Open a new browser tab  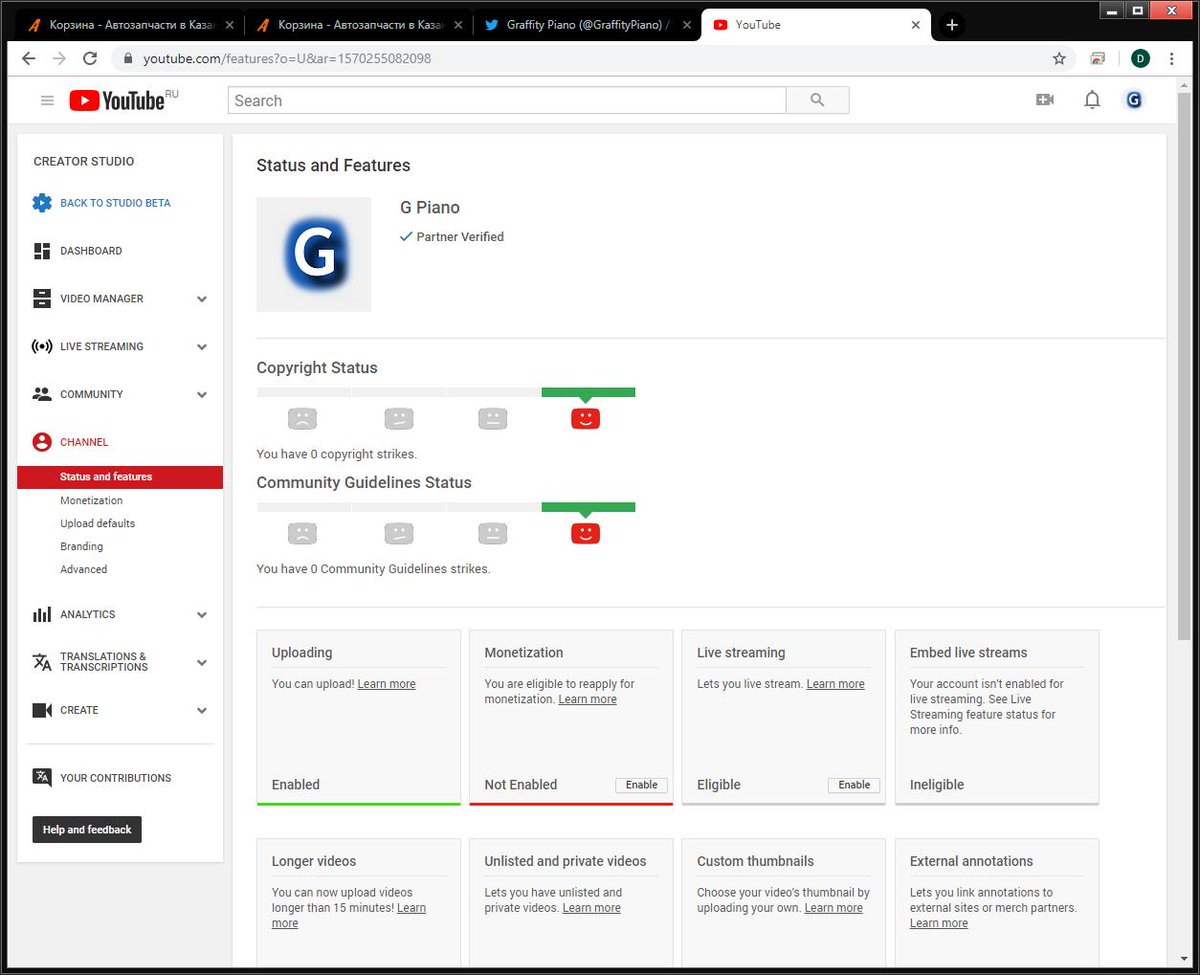point(952,25)
